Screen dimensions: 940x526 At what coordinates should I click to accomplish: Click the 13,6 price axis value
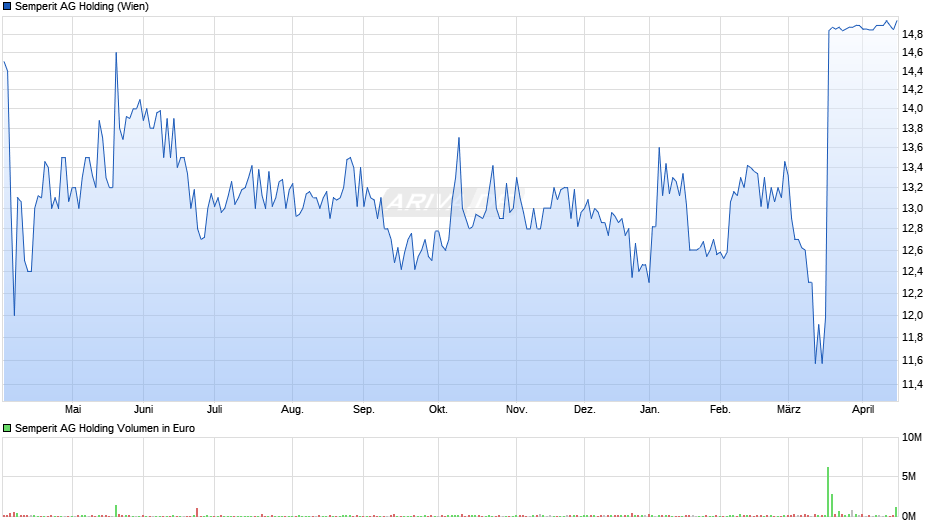tap(912, 148)
